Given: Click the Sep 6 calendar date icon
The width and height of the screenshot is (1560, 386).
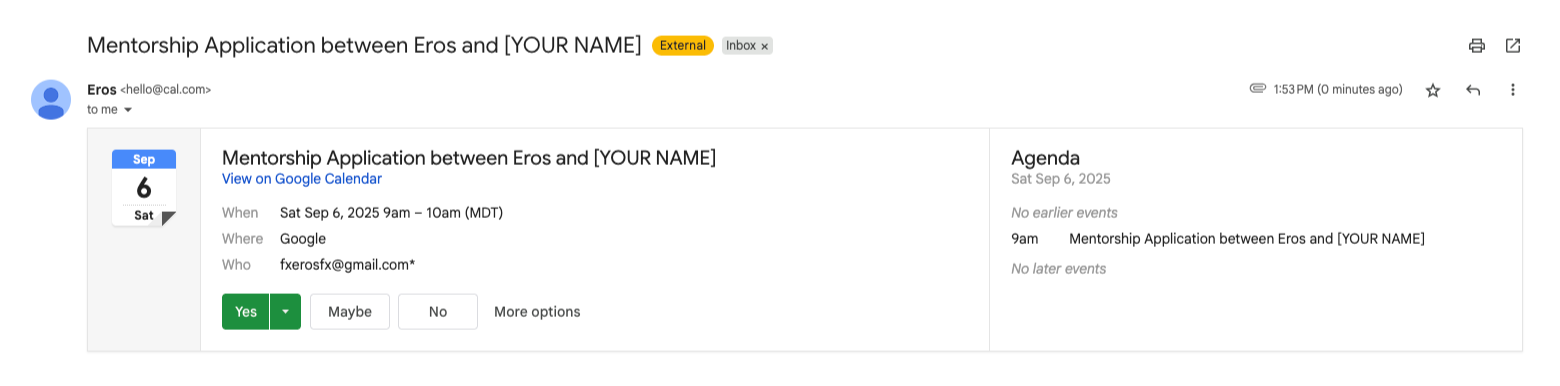Looking at the screenshot, I should 144,188.
